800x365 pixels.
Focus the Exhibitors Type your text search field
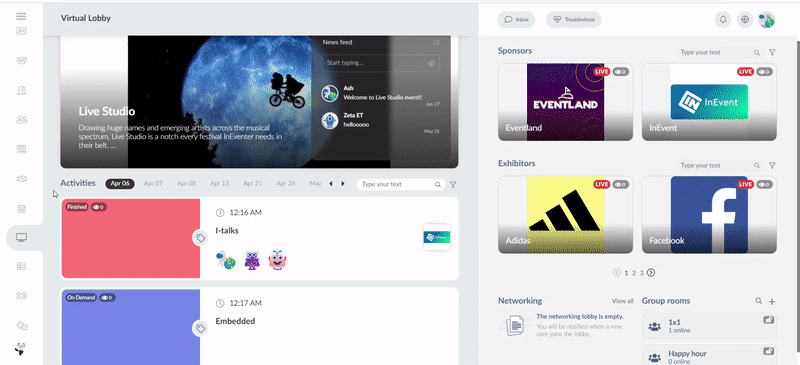click(x=718, y=165)
